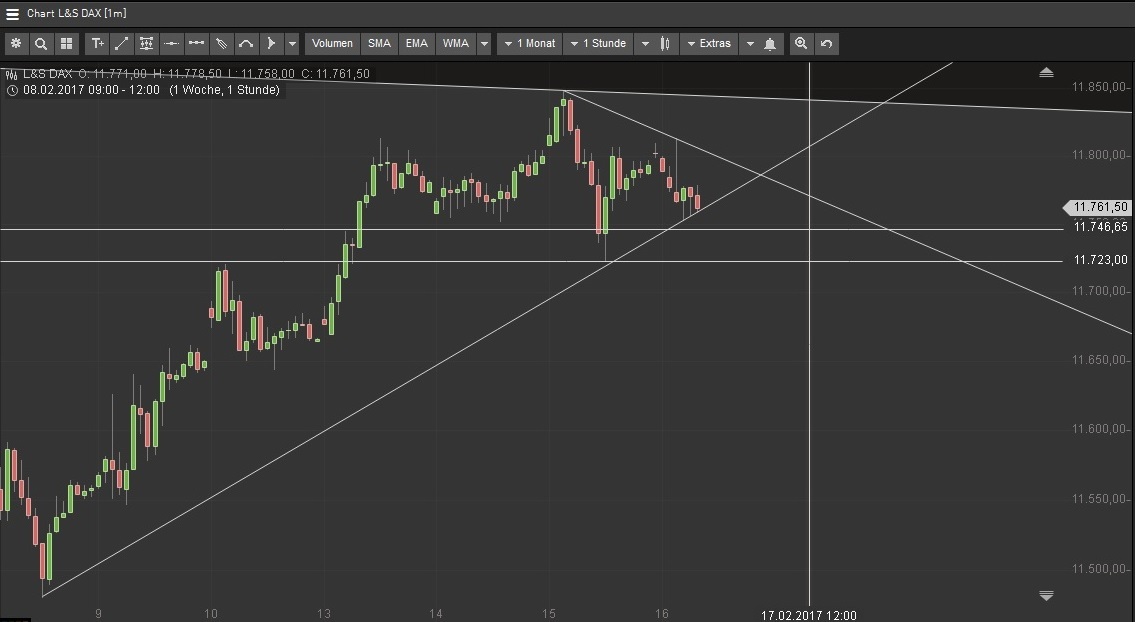This screenshot has height=622, width=1136.
Task: Open the chart settings gear icon
Action: (16, 43)
